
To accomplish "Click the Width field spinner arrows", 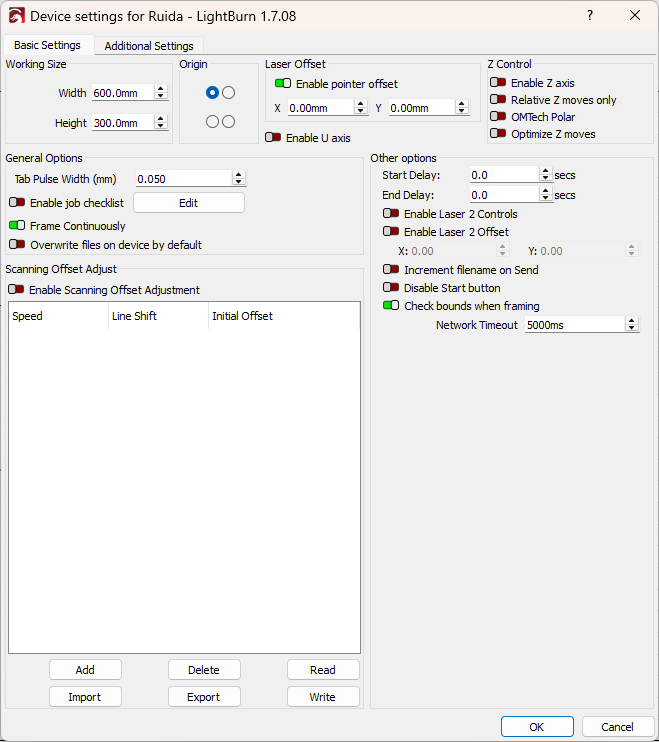I will tap(161, 92).
